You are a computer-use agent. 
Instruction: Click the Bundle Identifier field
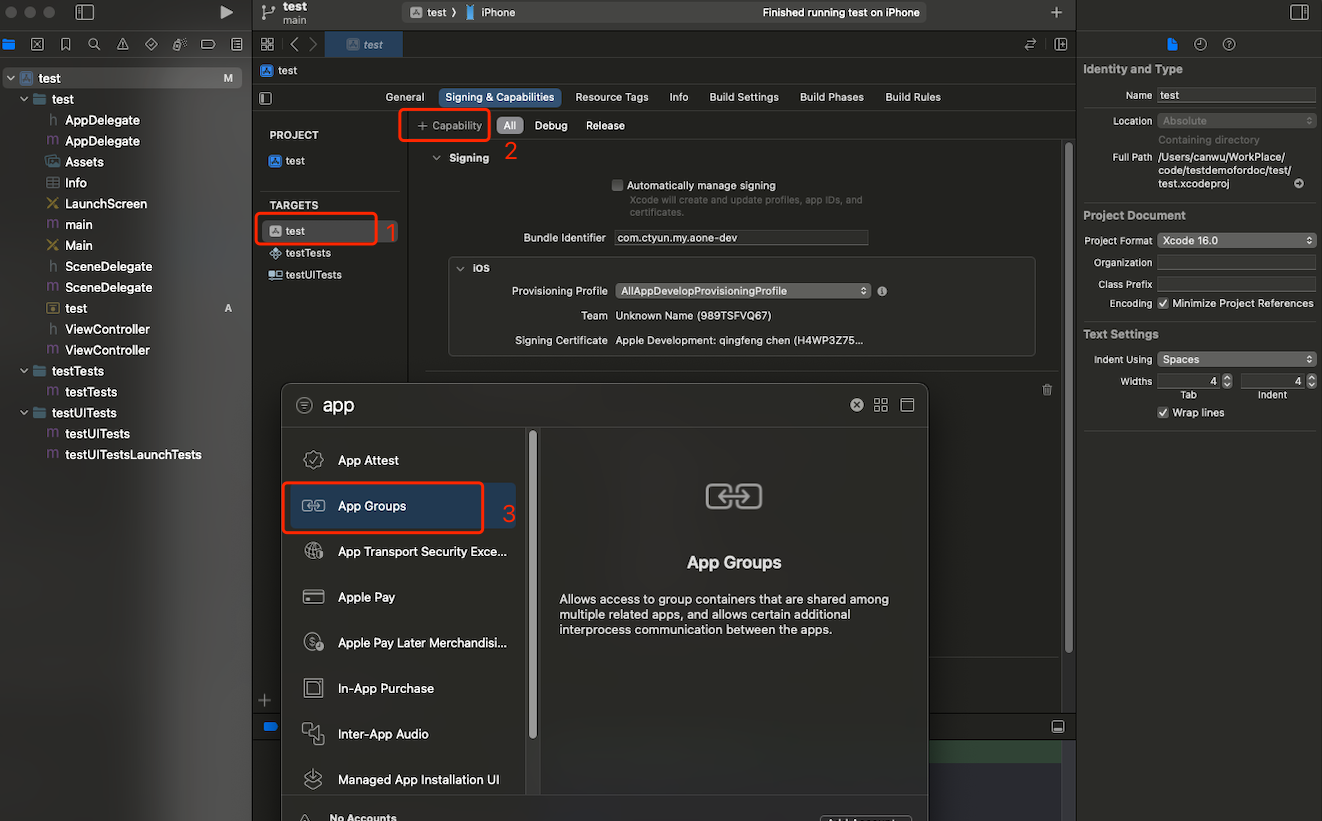tap(741, 238)
